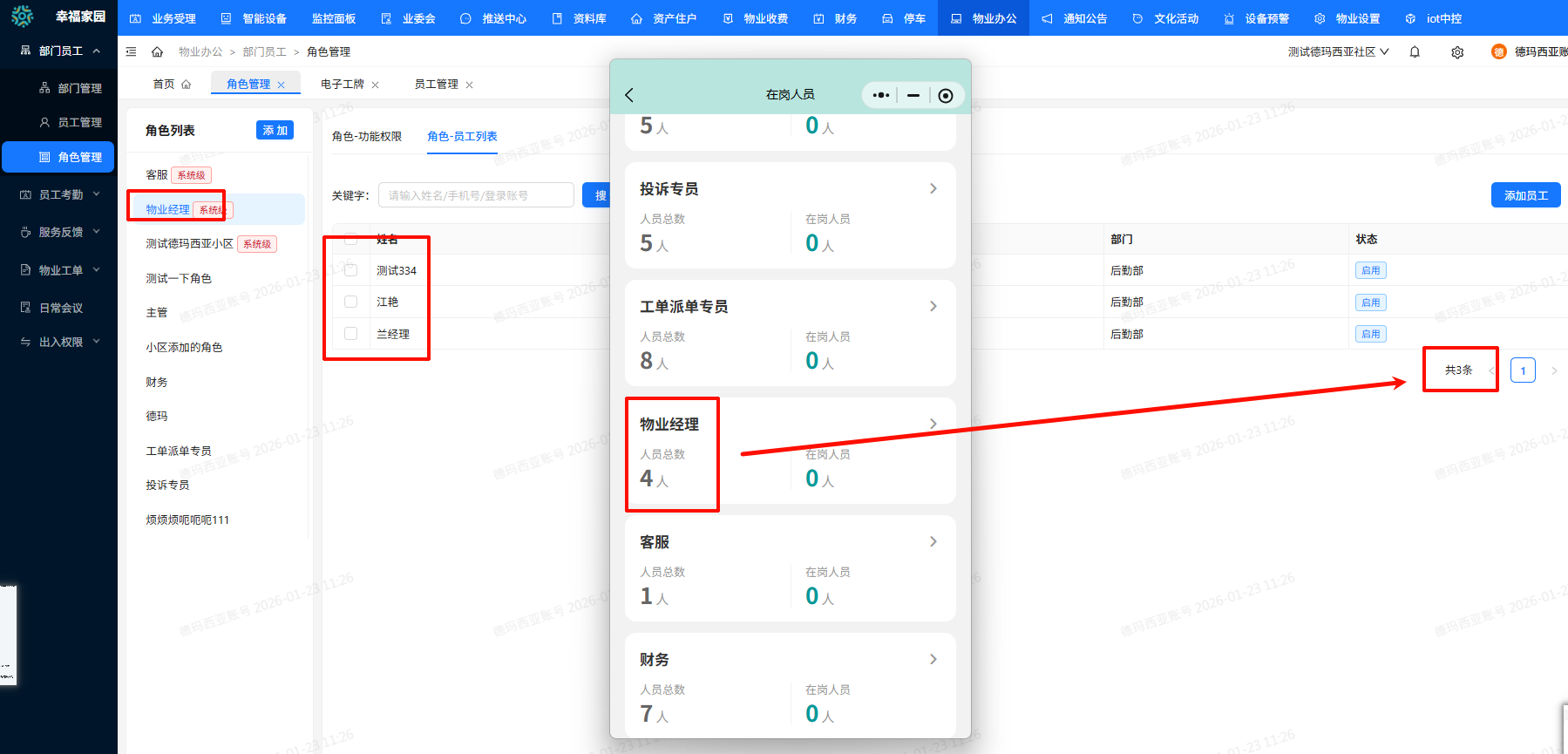
Task: Close the 电子工牌 tab
Action: click(376, 85)
